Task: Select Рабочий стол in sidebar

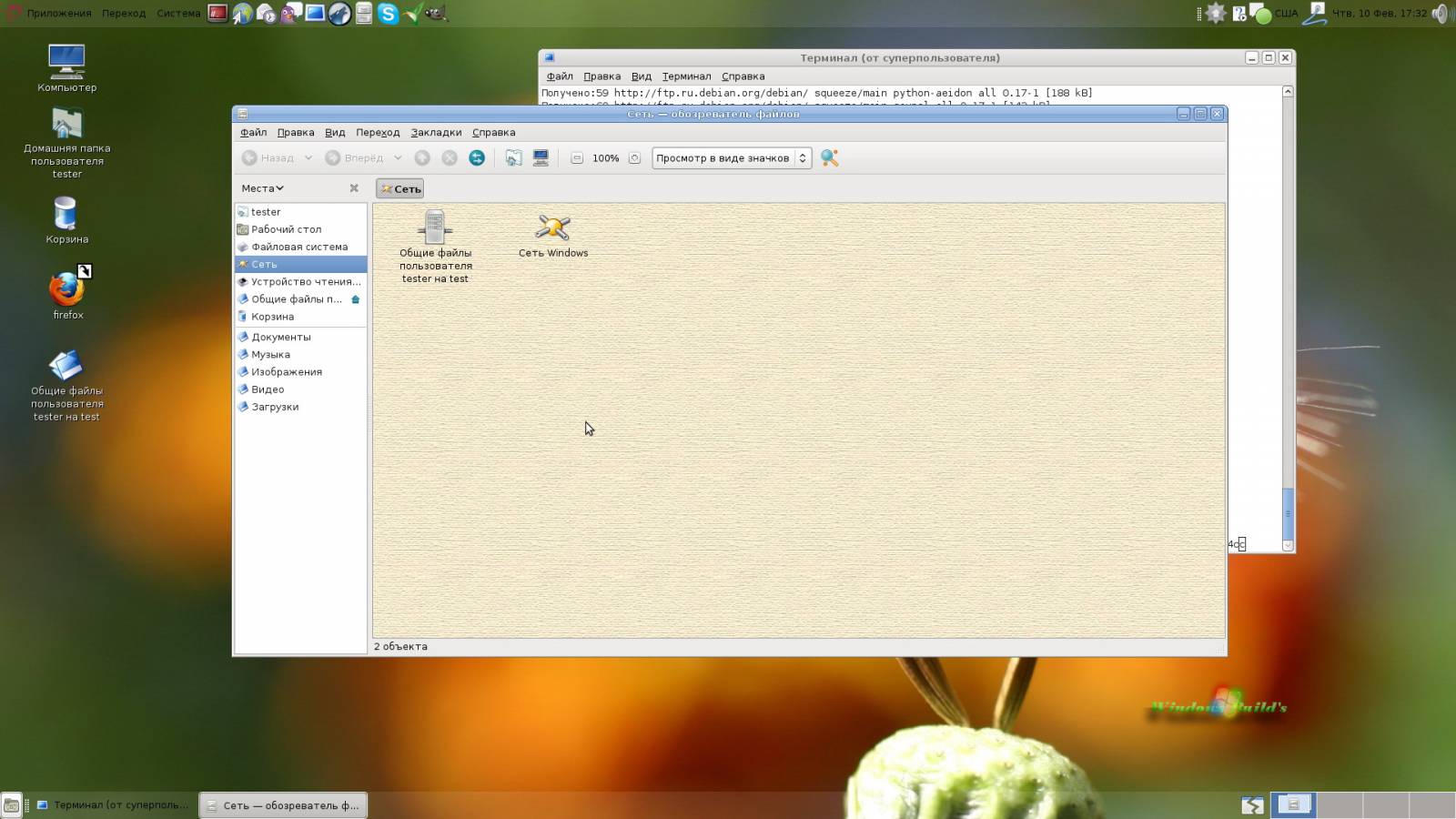Action: tap(301, 229)
